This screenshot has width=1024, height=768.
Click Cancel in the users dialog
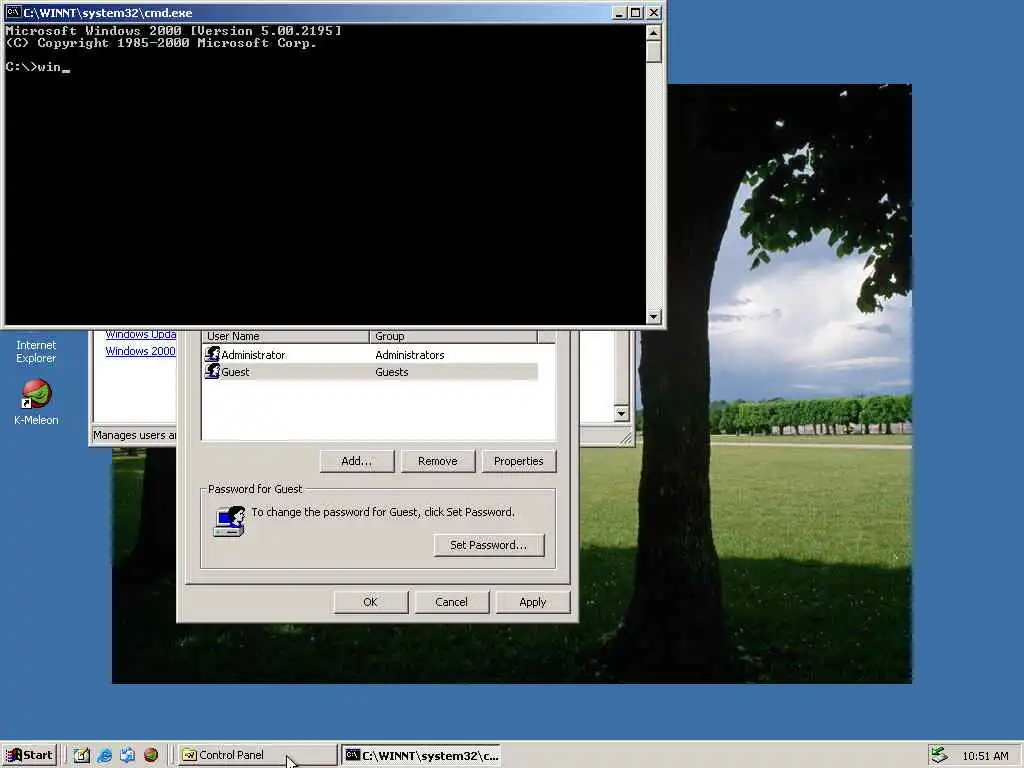(x=451, y=602)
